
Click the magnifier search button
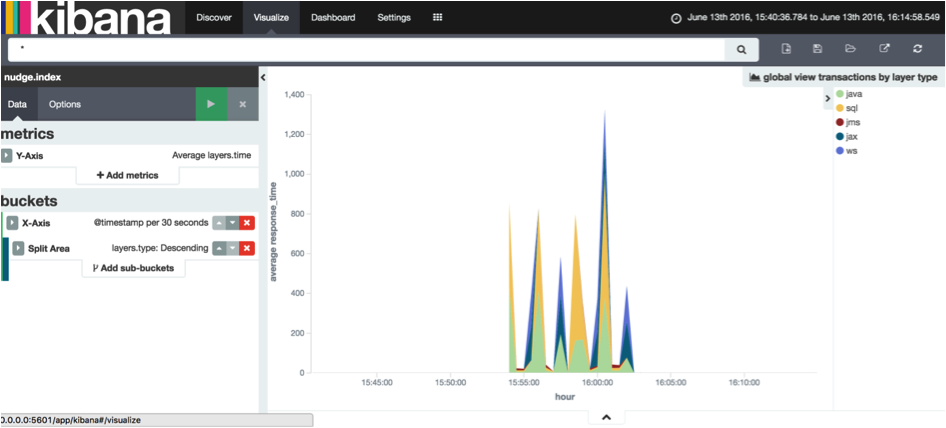pos(741,50)
